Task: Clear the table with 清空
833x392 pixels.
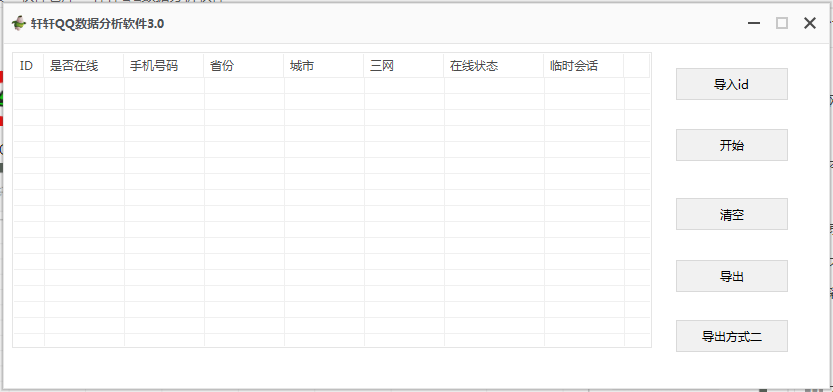Action: coord(732,214)
